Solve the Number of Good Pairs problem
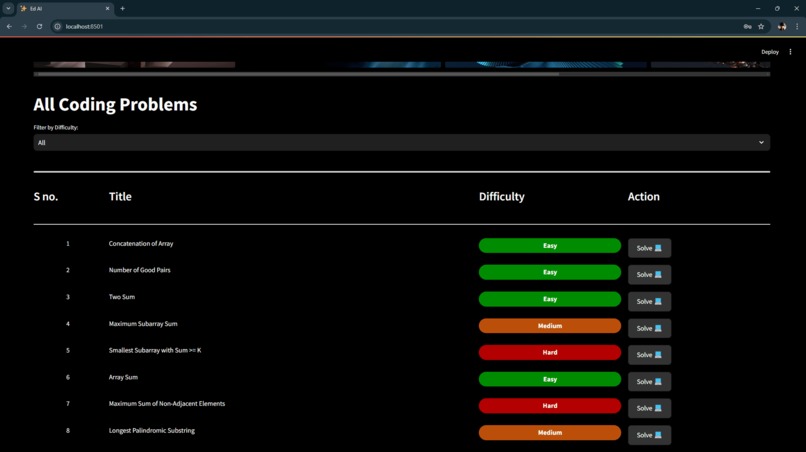This screenshot has height=452, width=806. pos(649,275)
